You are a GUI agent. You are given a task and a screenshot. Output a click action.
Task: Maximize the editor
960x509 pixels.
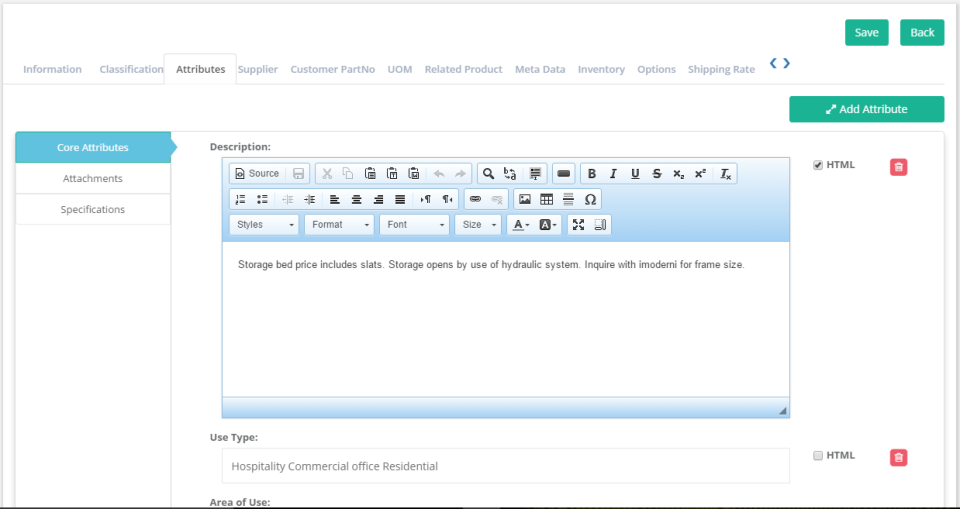pyautogui.click(x=578, y=225)
